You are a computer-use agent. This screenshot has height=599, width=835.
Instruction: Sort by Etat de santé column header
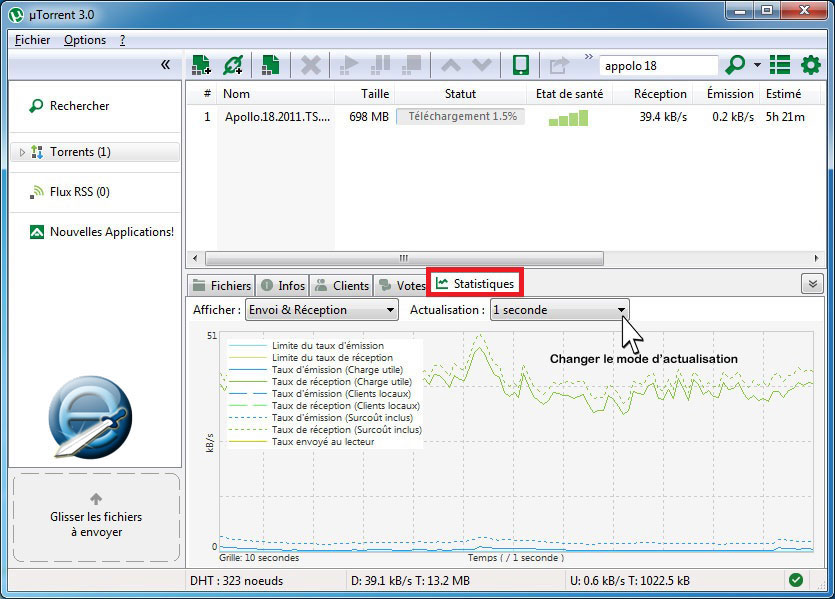[569, 94]
